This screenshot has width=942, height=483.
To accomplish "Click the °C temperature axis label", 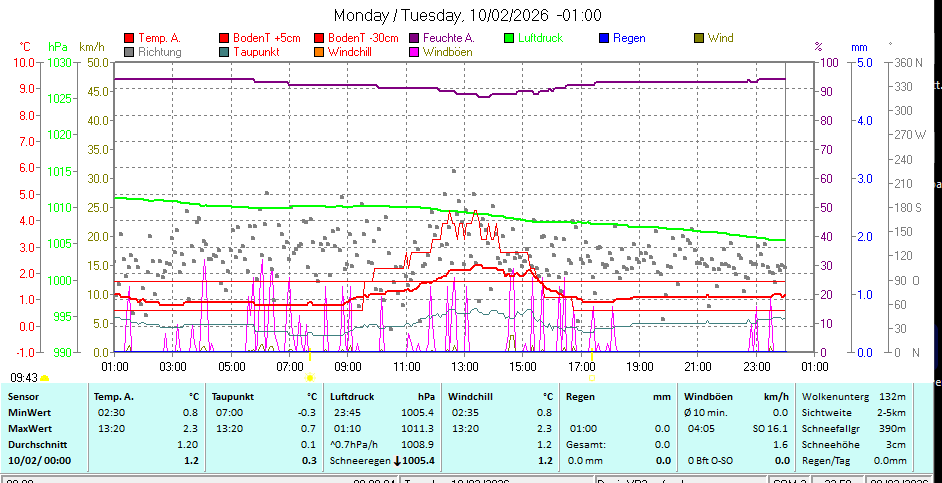I will point(25,47).
